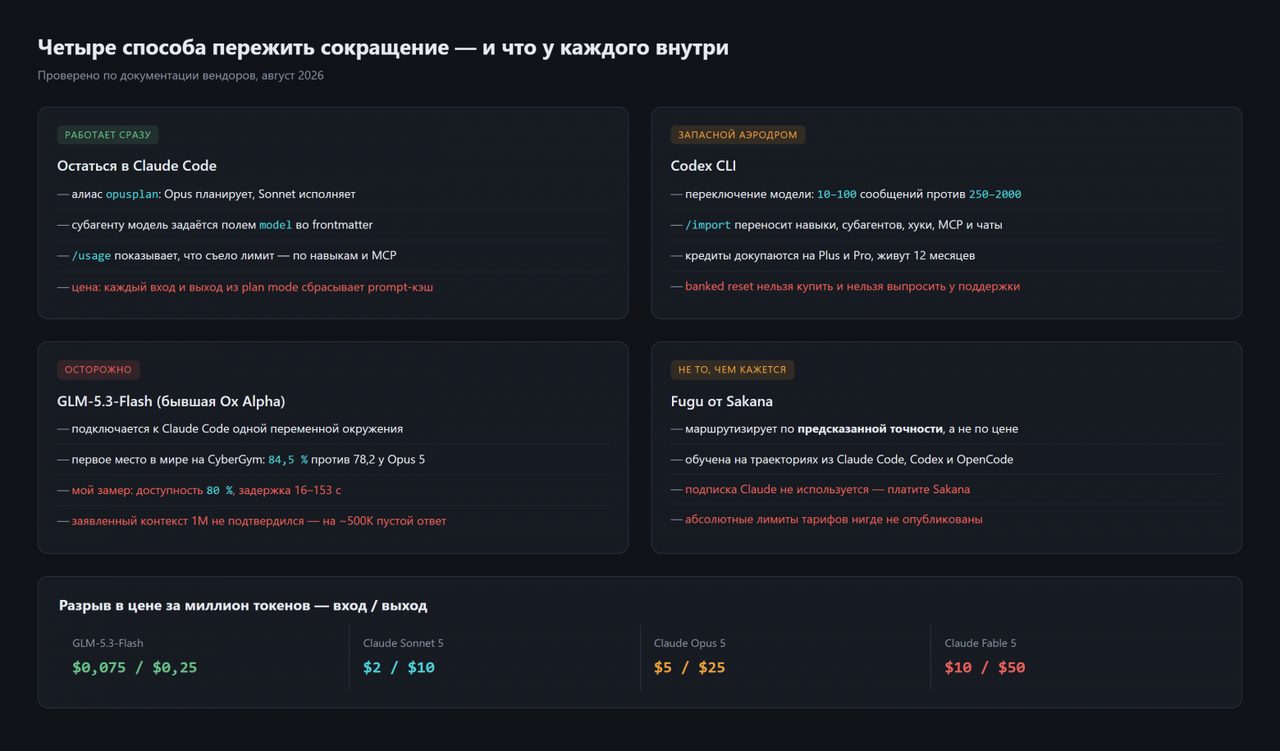Click the red price '$10 / $50'
Image resolution: width=1280 pixels, height=751 pixels.
tap(985, 667)
